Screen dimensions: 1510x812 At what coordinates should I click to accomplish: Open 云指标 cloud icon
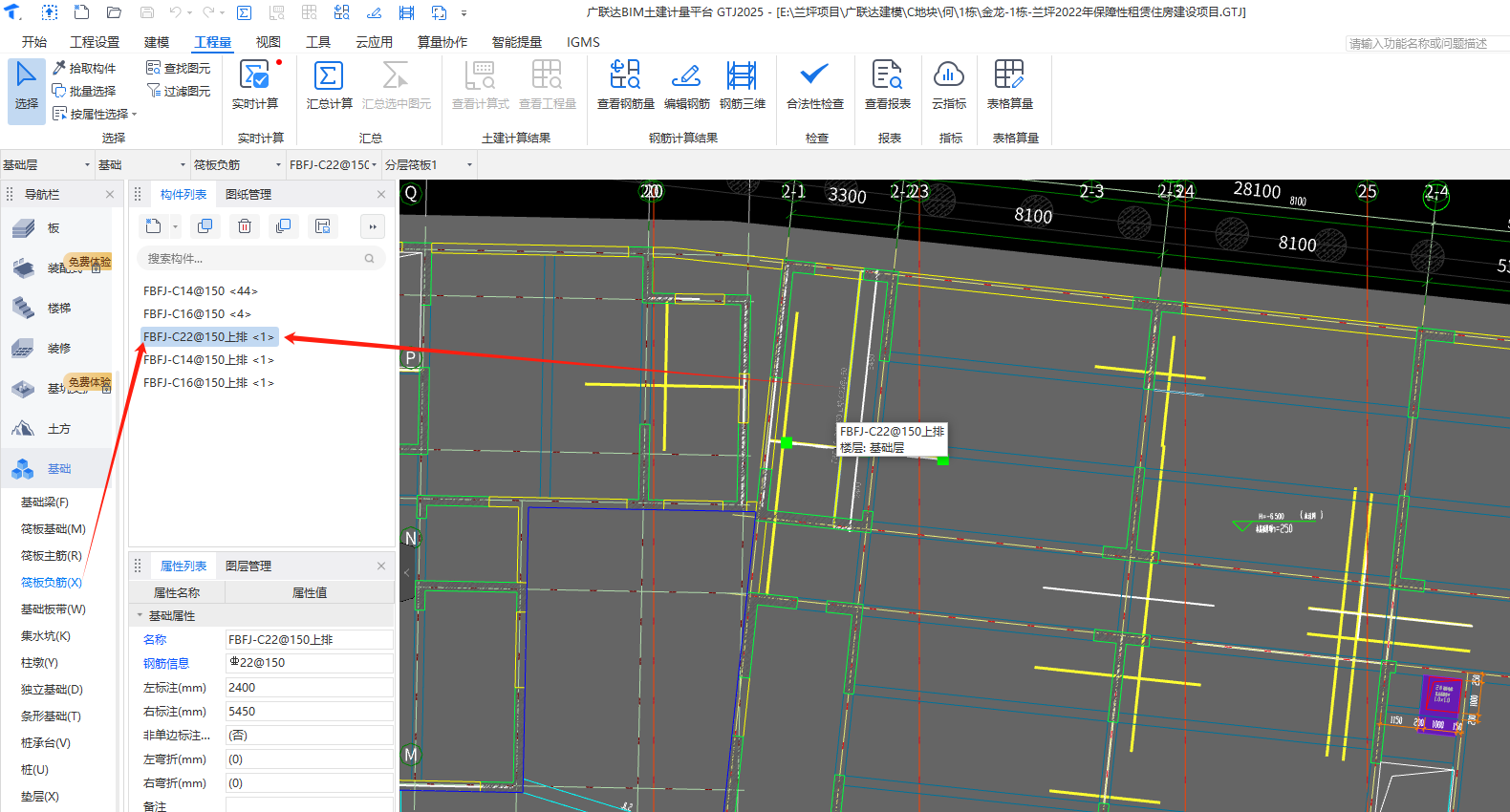click(x=948, y=76)
